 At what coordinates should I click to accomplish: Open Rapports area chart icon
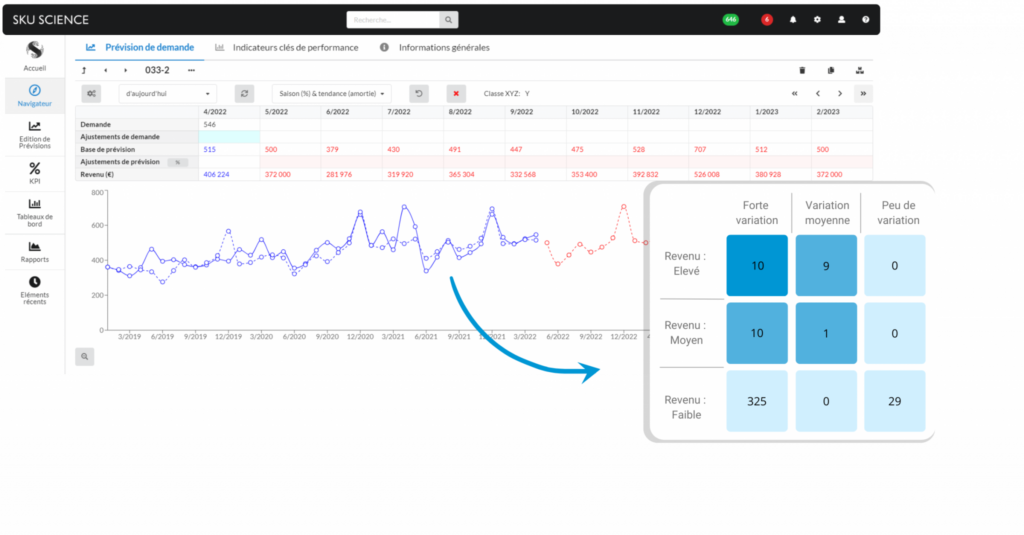click(35, 246)
